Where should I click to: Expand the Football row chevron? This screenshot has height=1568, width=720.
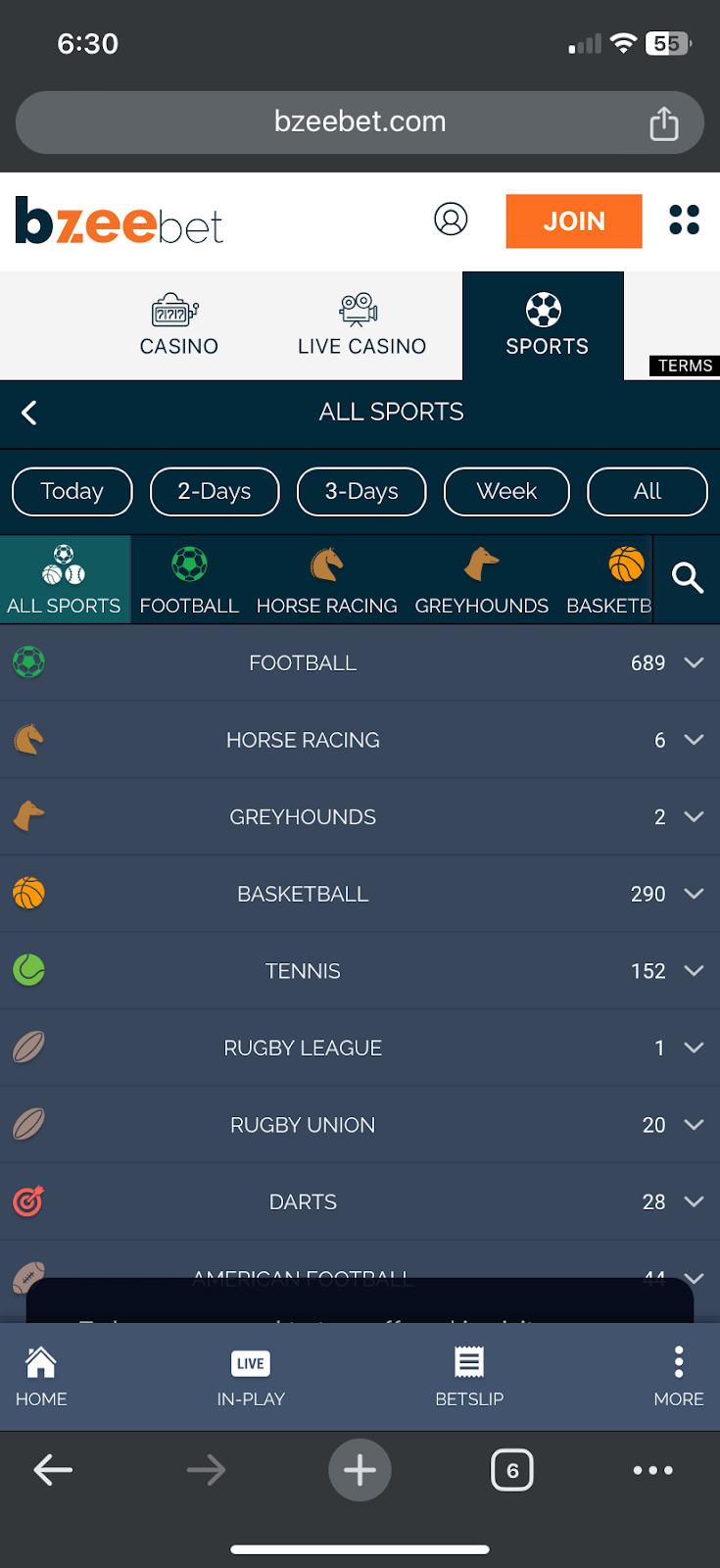tap(694, 662)
